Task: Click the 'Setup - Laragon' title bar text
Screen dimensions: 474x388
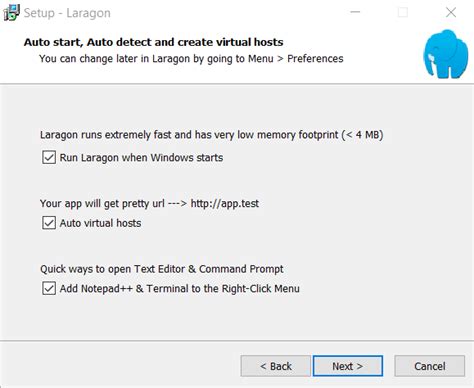Action: [67, 13]
